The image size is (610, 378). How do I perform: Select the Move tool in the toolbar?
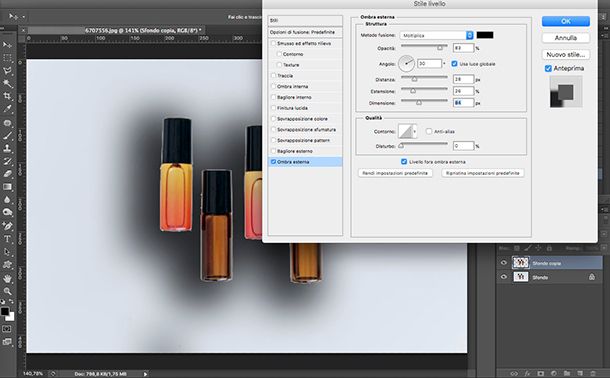pyautogui.click(x=7, y=45)
